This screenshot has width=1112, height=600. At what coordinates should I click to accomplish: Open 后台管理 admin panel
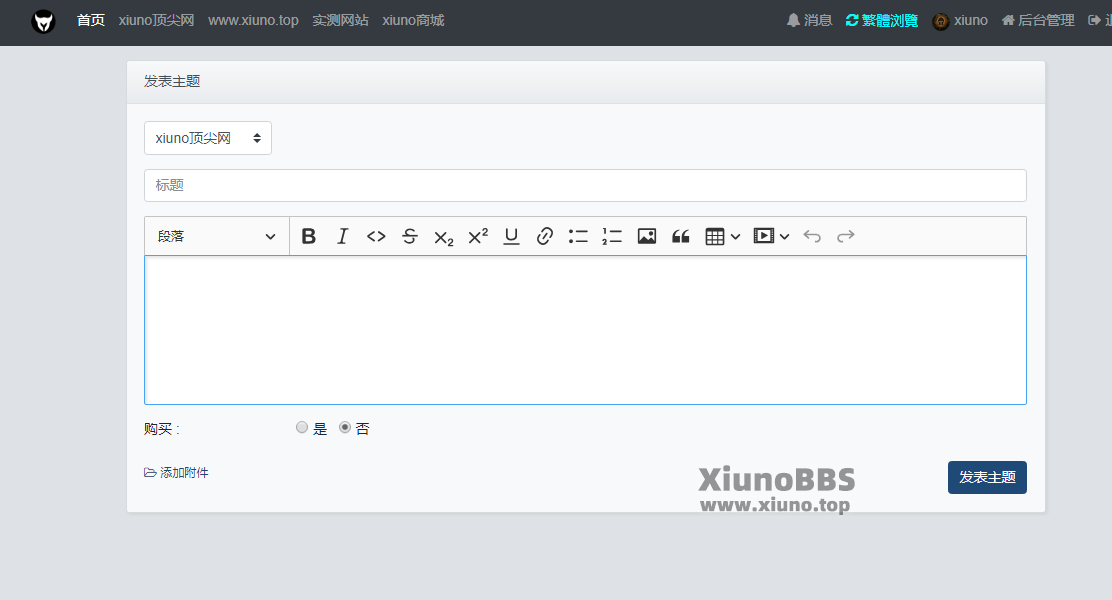click(x=1038, y=21)
